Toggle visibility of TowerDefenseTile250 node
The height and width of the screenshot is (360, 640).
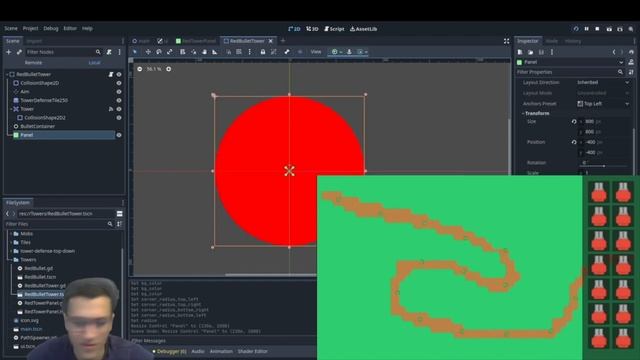[x=119, y=100]
